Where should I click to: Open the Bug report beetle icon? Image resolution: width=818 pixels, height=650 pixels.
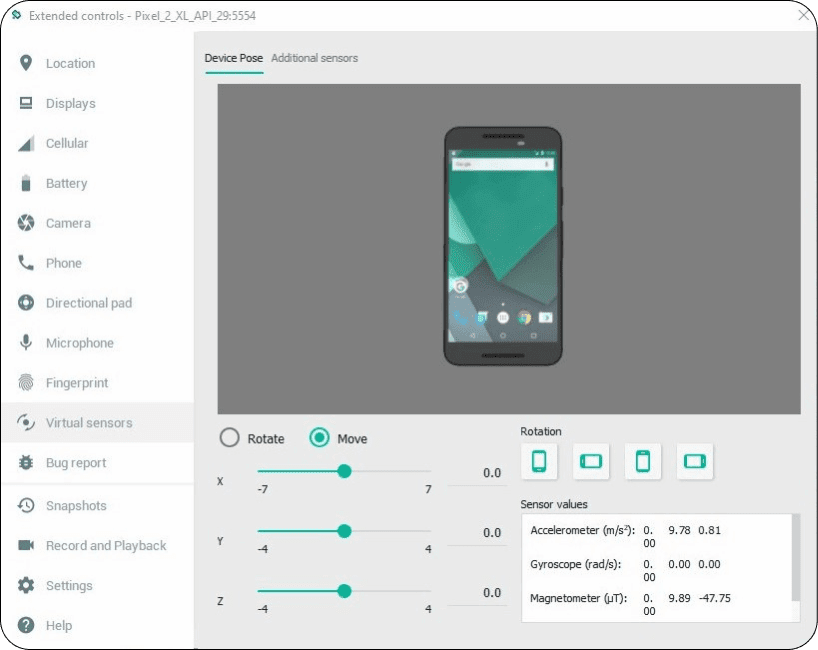(26, 462)
